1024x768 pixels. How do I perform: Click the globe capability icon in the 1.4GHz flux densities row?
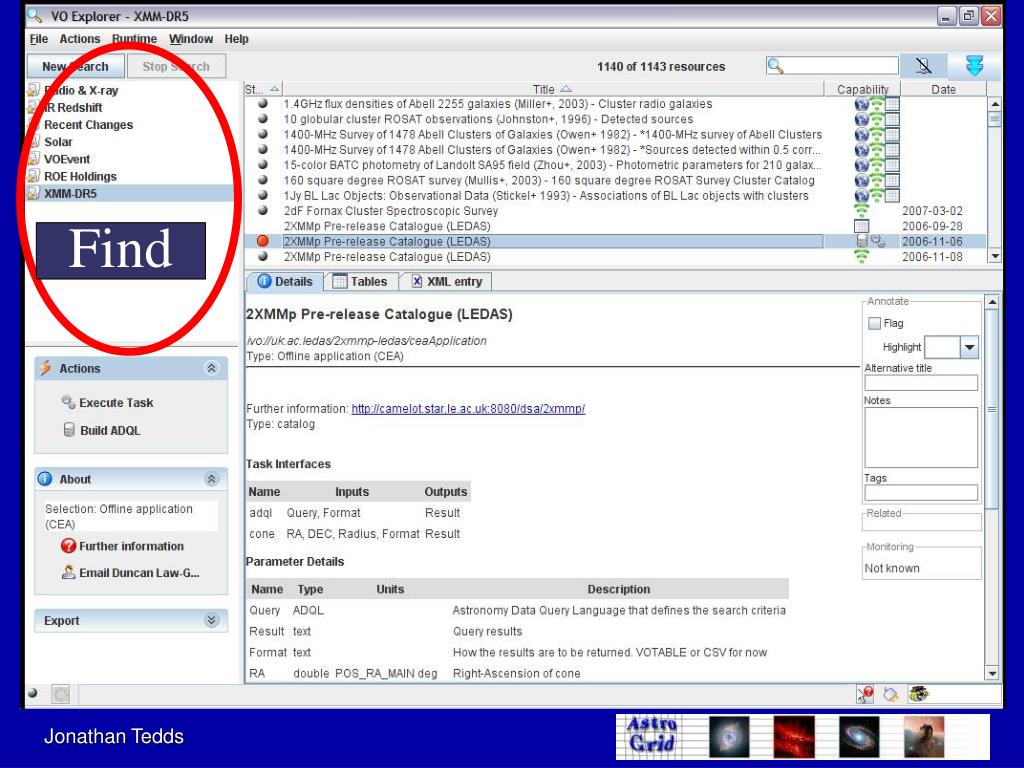(x=861, y=104)
